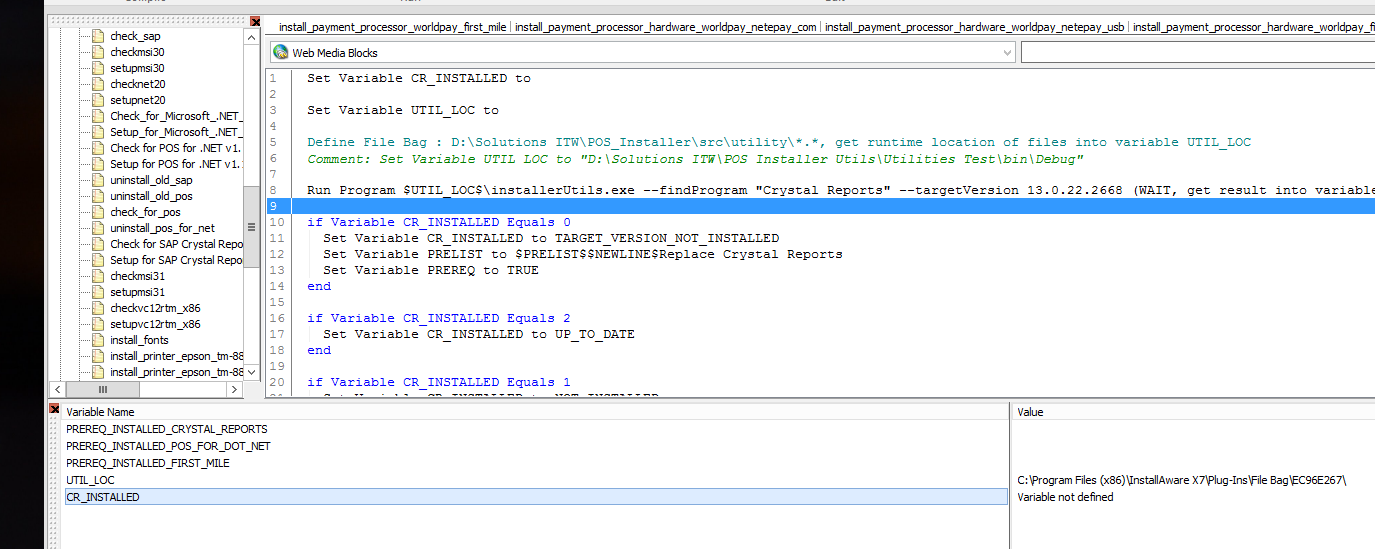Click 'Variable not defined' value cell
The image size is (1375, 549).
1065,497
